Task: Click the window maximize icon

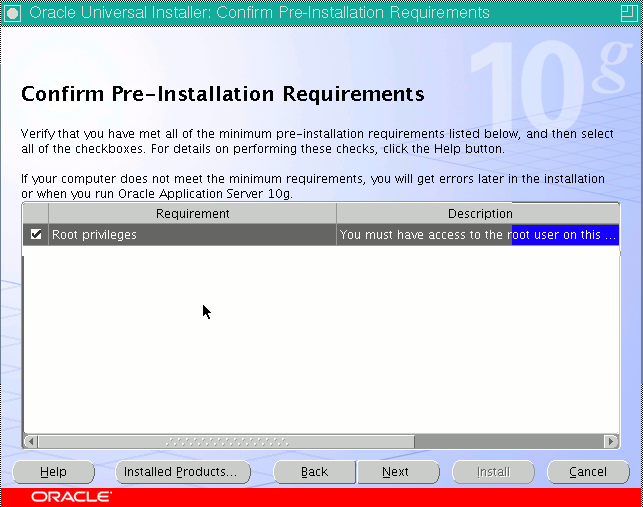Action: tap(629, 13)
